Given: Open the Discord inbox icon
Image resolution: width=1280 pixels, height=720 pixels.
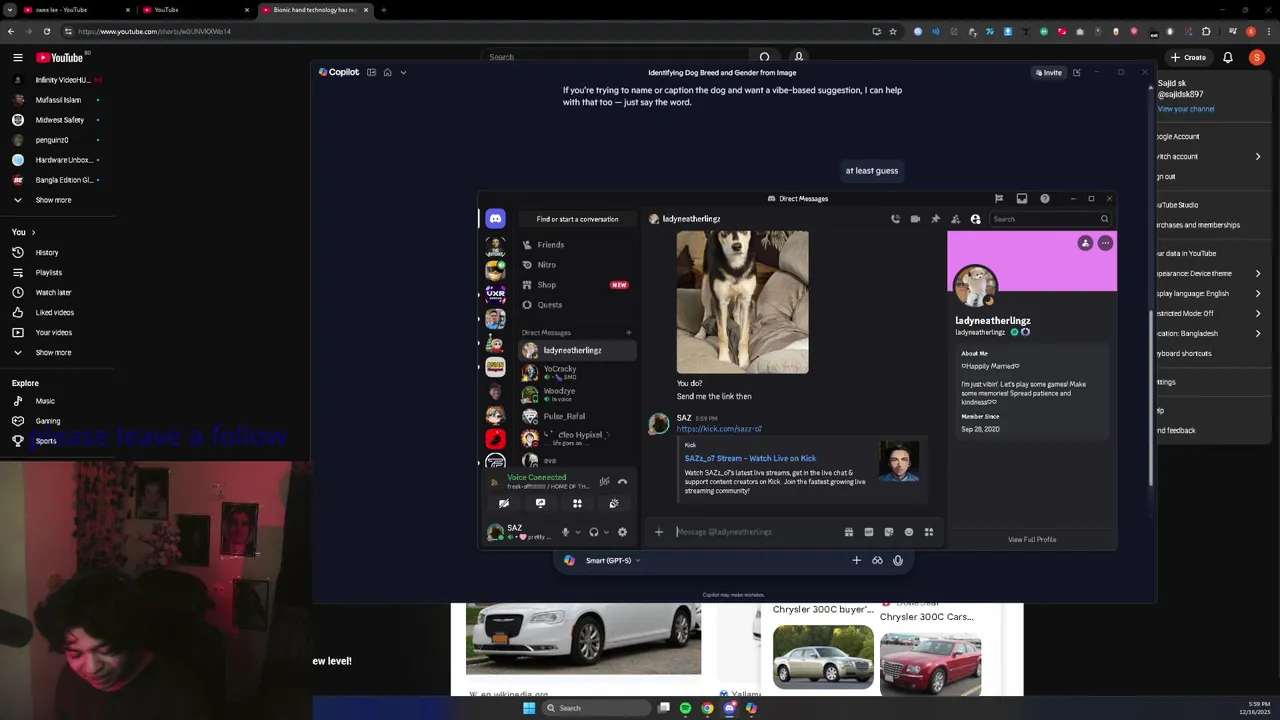Looking at the screenshot, I should click(1021, 198).
